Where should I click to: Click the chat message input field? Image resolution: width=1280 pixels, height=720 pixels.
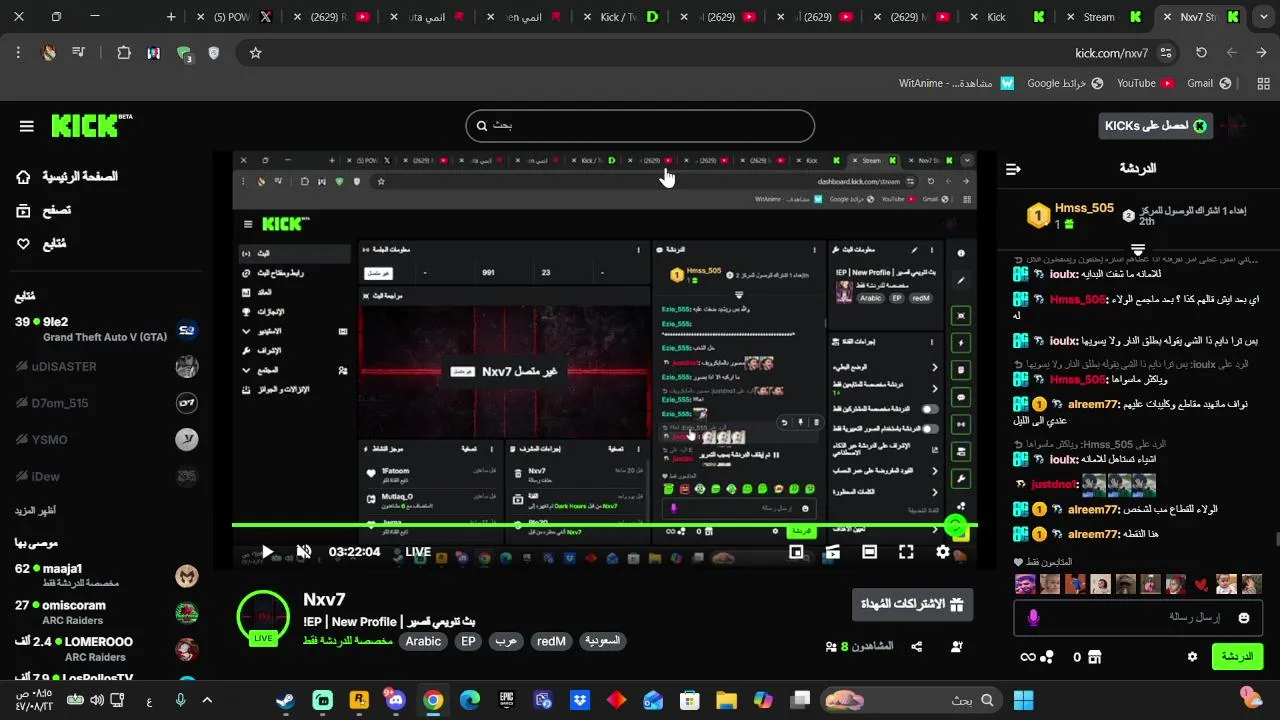click(1140, 618)
